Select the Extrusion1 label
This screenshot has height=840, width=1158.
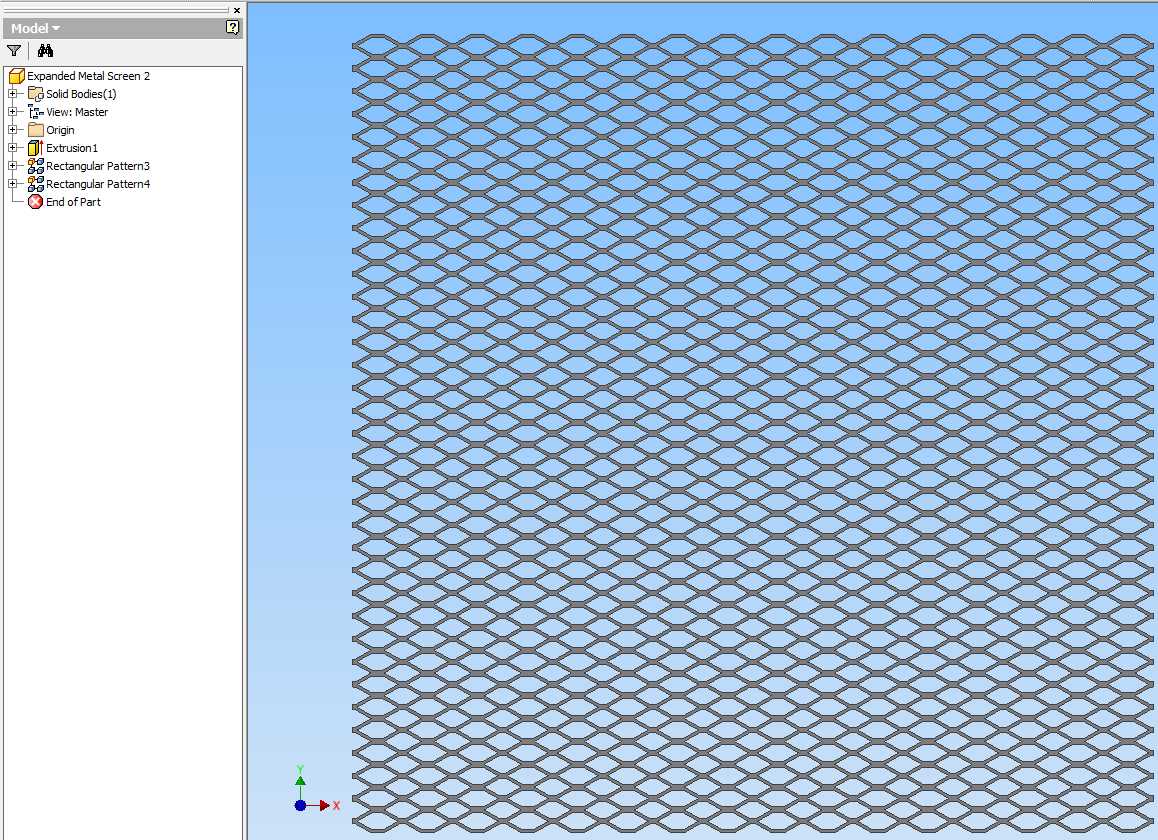(x=72, y=148)
